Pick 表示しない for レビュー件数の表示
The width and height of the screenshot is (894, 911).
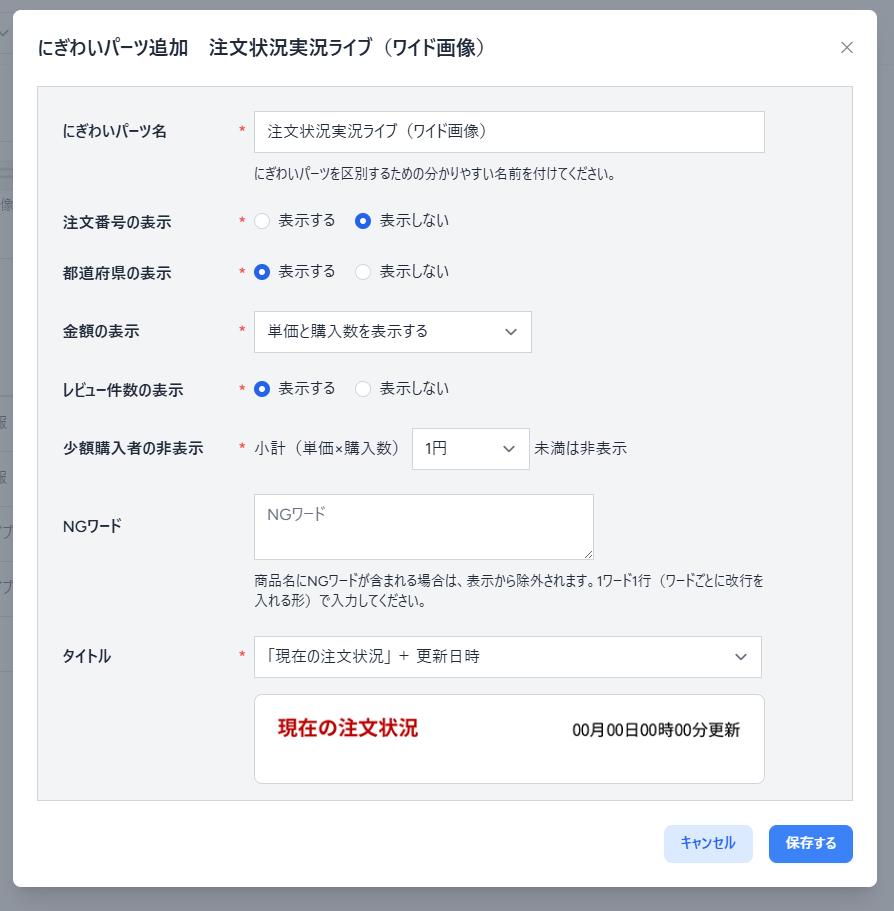(364, 389)
